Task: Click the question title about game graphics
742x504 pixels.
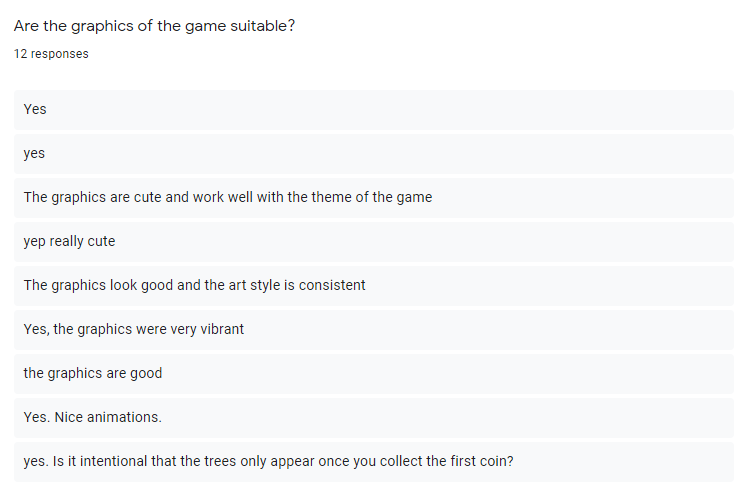Action: click(154, 26)
